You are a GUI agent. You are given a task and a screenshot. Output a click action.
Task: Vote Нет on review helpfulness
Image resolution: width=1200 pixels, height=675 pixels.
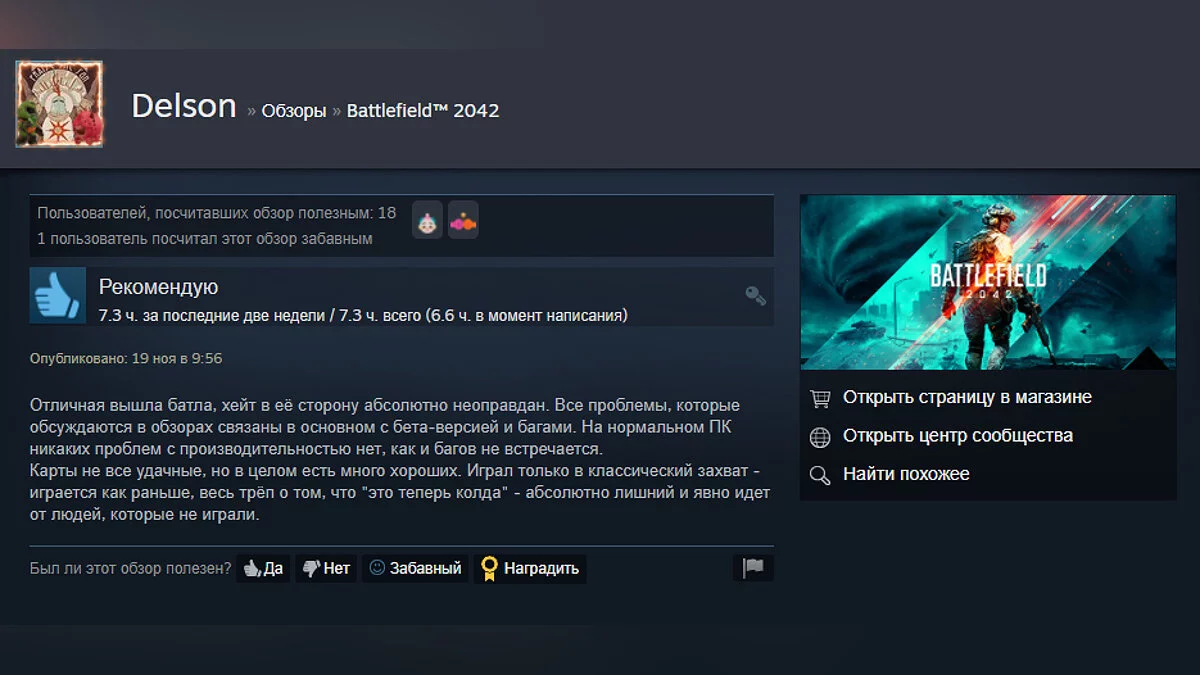326,568
